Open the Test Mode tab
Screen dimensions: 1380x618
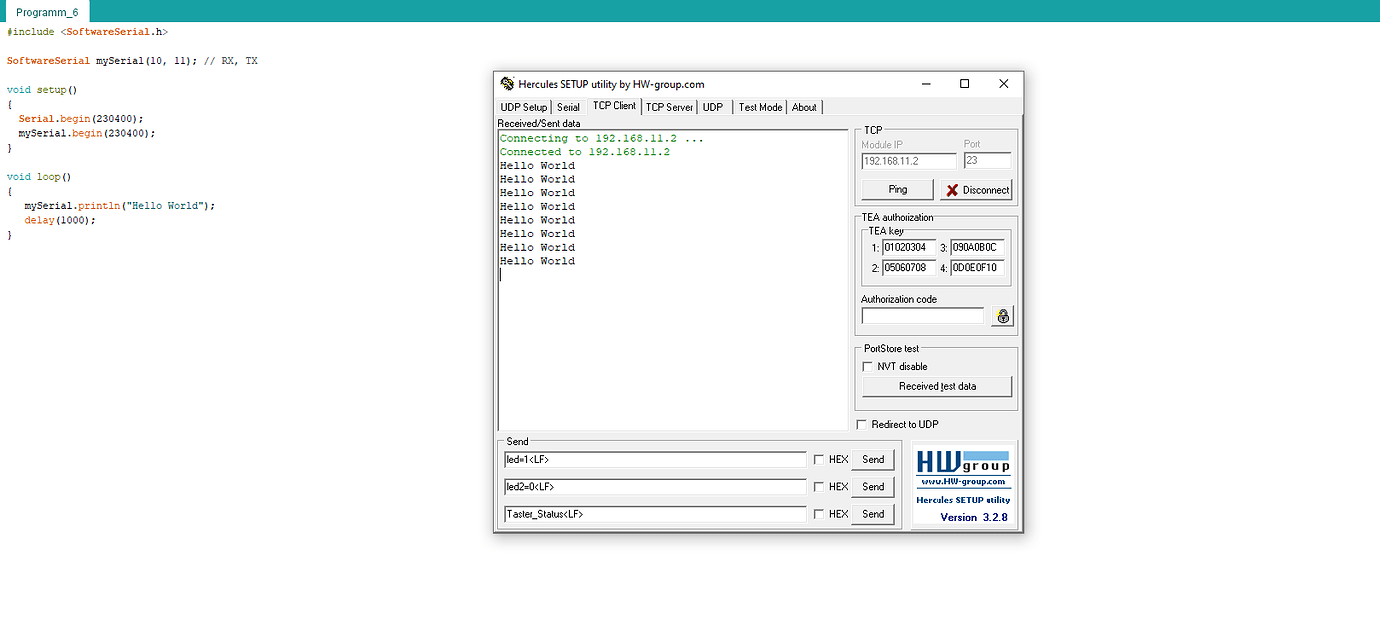(x=759, y=107)
